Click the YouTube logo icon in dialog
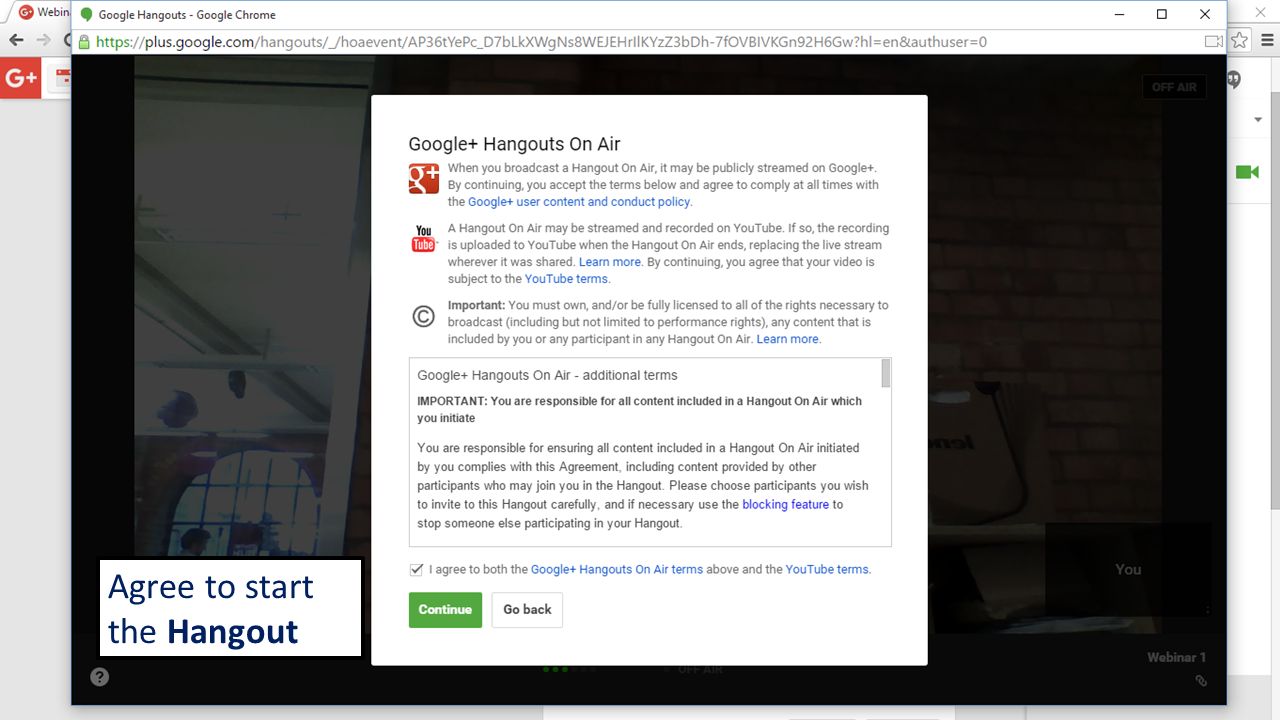 coord(424,239)
